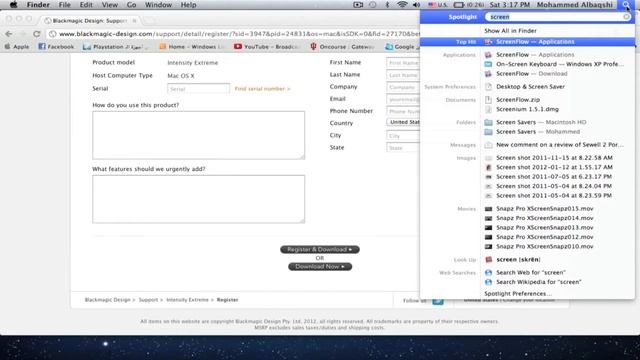This screenshot has width=640, height=360.
Task: Open the volume icon in menu bar
Action: pos(416,5)
